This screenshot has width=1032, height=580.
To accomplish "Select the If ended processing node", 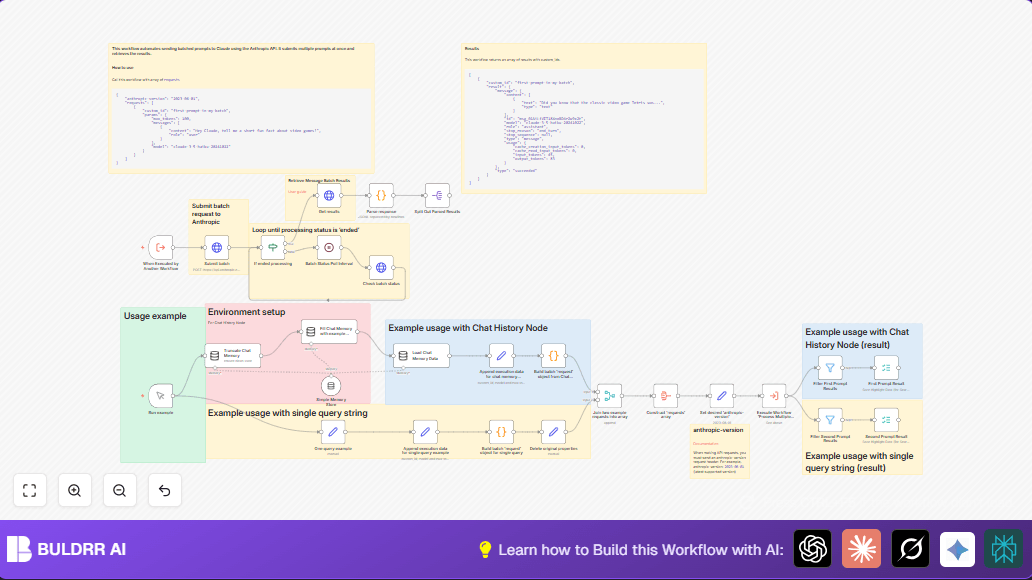I will tap(272, 248).
